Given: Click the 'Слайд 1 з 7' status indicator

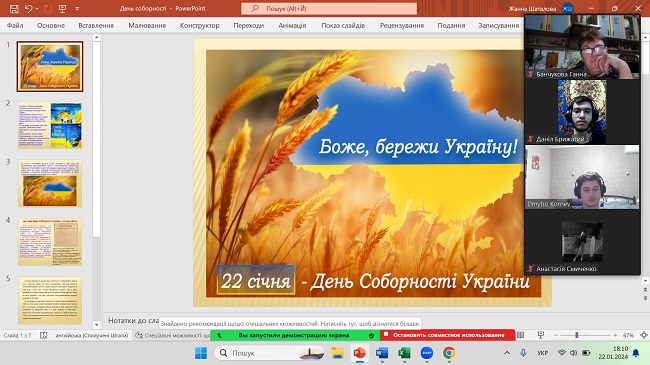Looking at the screenshot, I should pyautogui.click(x=17, y=335).
